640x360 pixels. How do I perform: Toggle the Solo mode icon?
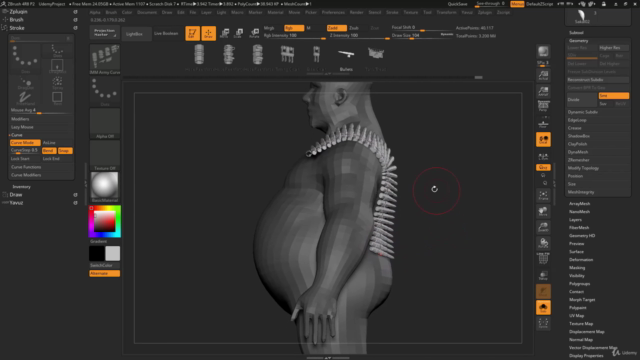543,307
